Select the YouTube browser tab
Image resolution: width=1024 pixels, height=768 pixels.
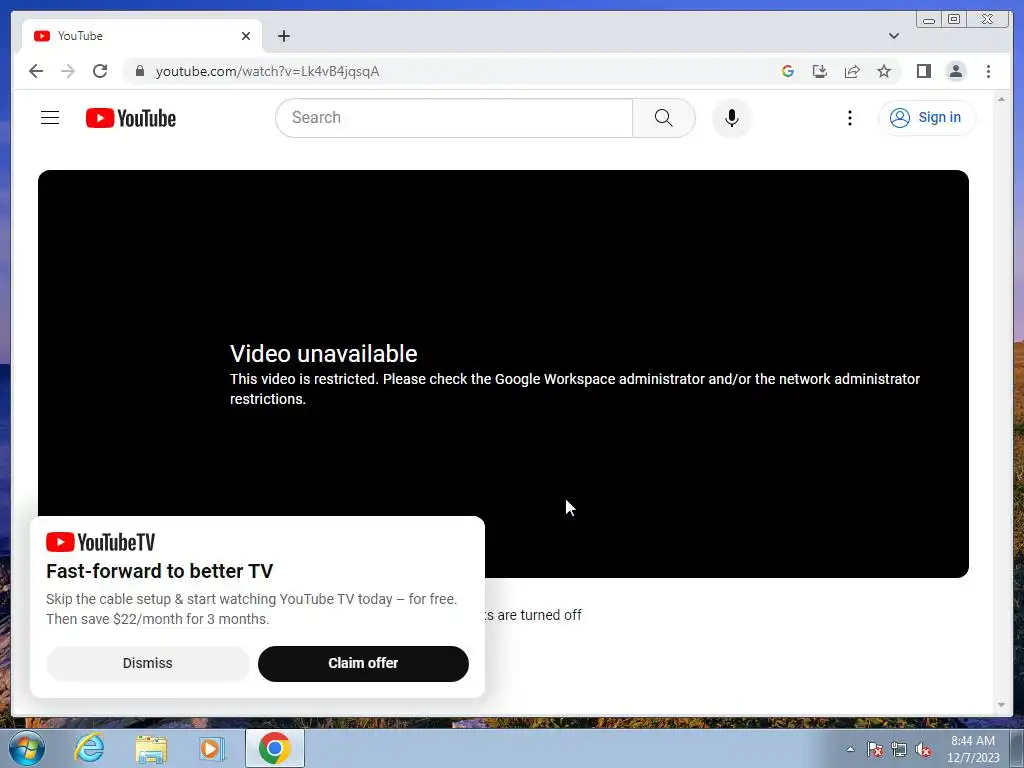pyautogui.click(x=142, y=36)
